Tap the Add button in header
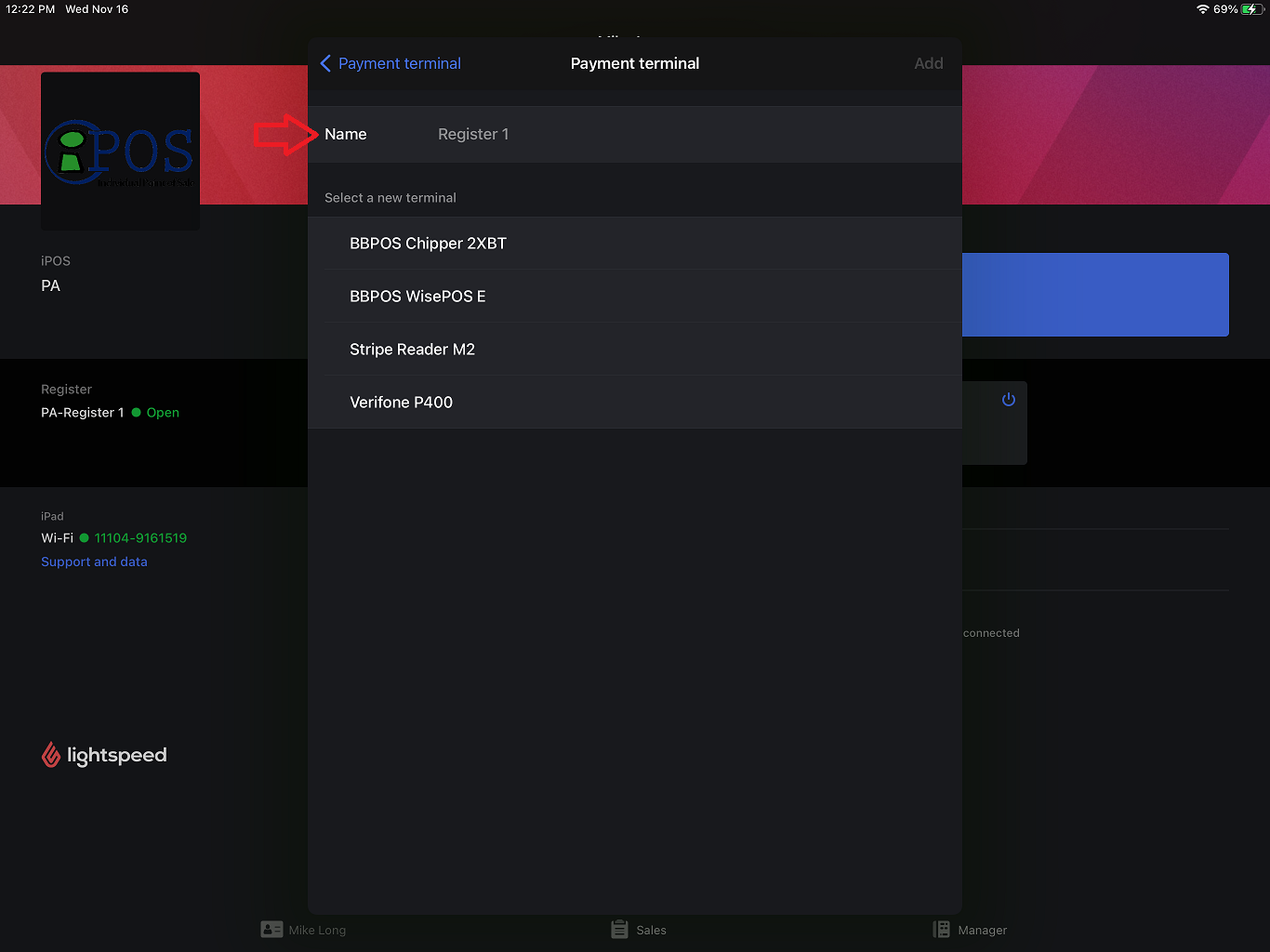Image resolution: width=1270 pixels, height=952 pixels. [928, 63]
